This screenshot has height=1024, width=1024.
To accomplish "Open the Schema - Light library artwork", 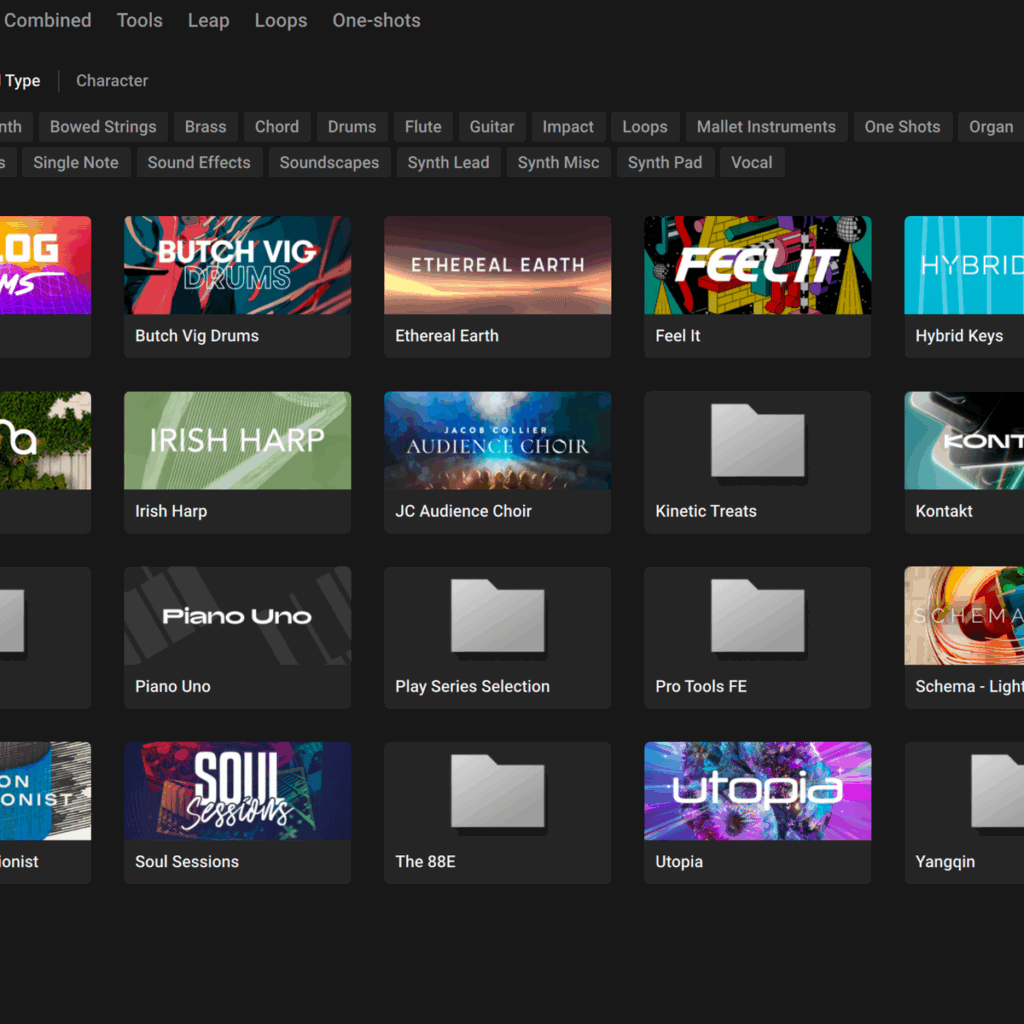I will click(x=964, y=616).
